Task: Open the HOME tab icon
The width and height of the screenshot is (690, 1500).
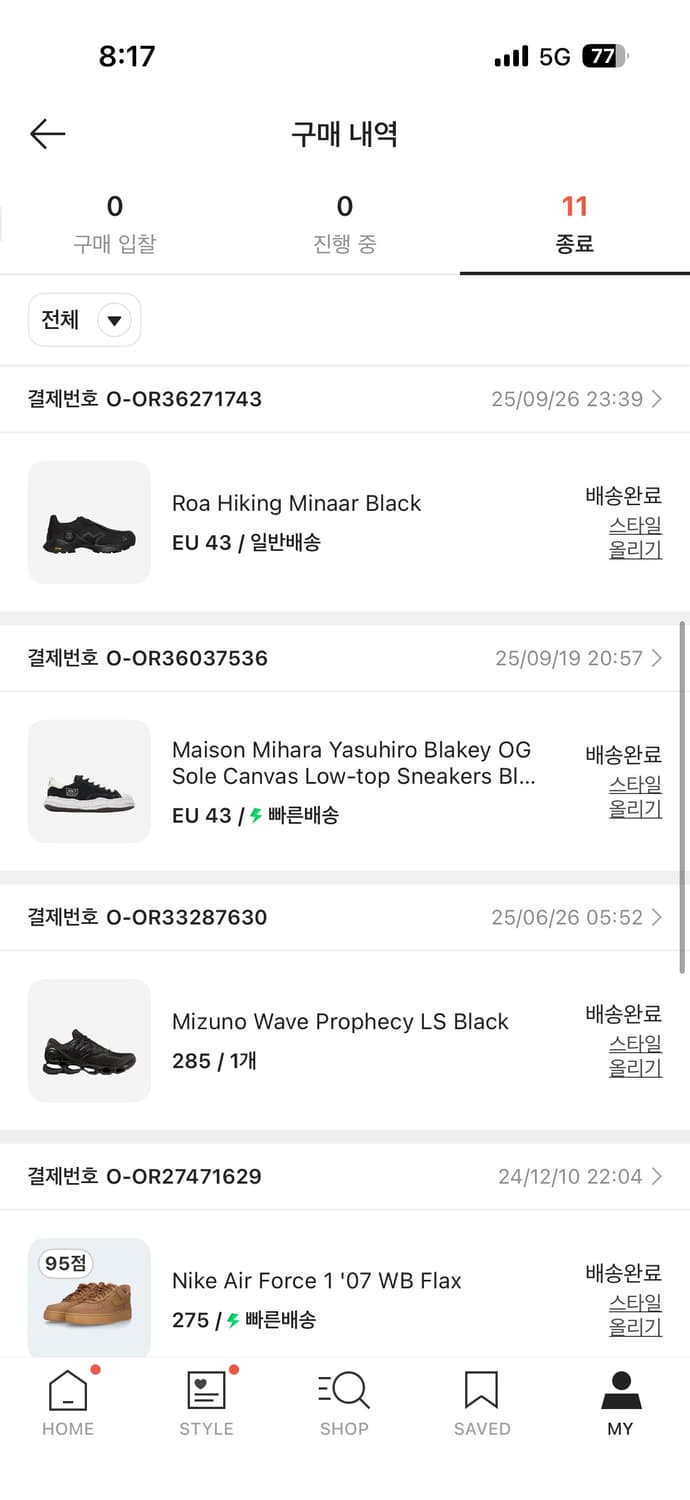Action: click(68, 1391)
